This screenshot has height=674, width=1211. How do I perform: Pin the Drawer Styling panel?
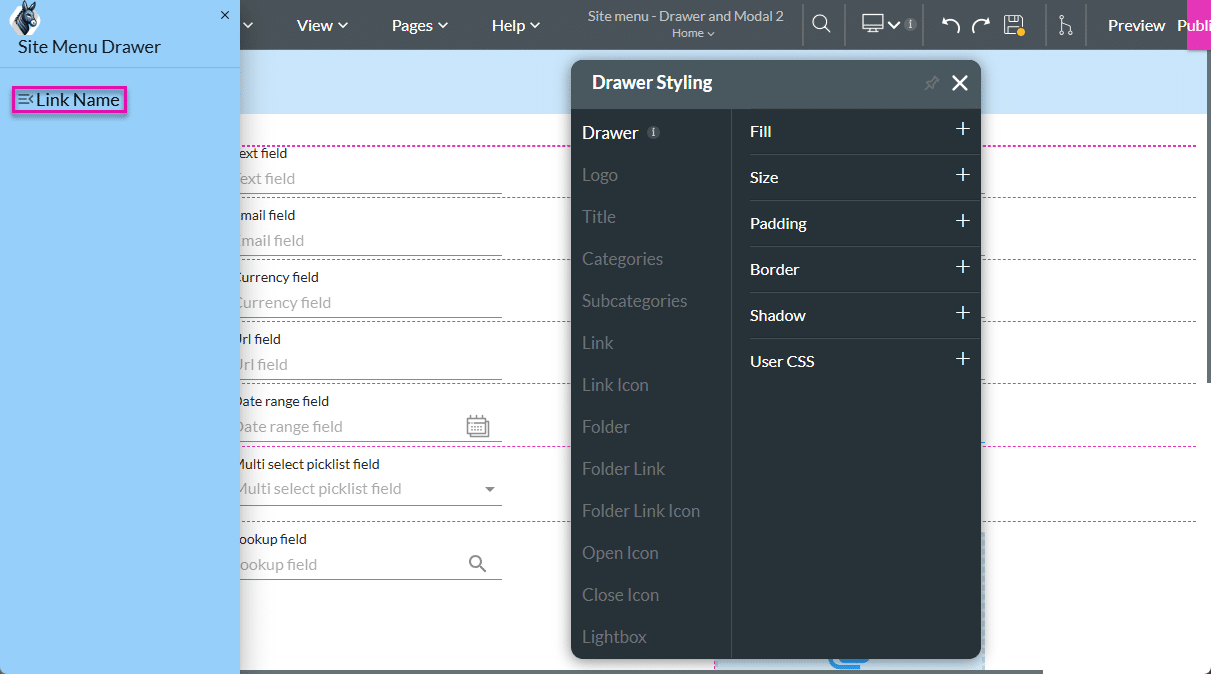tap(931, 83)
